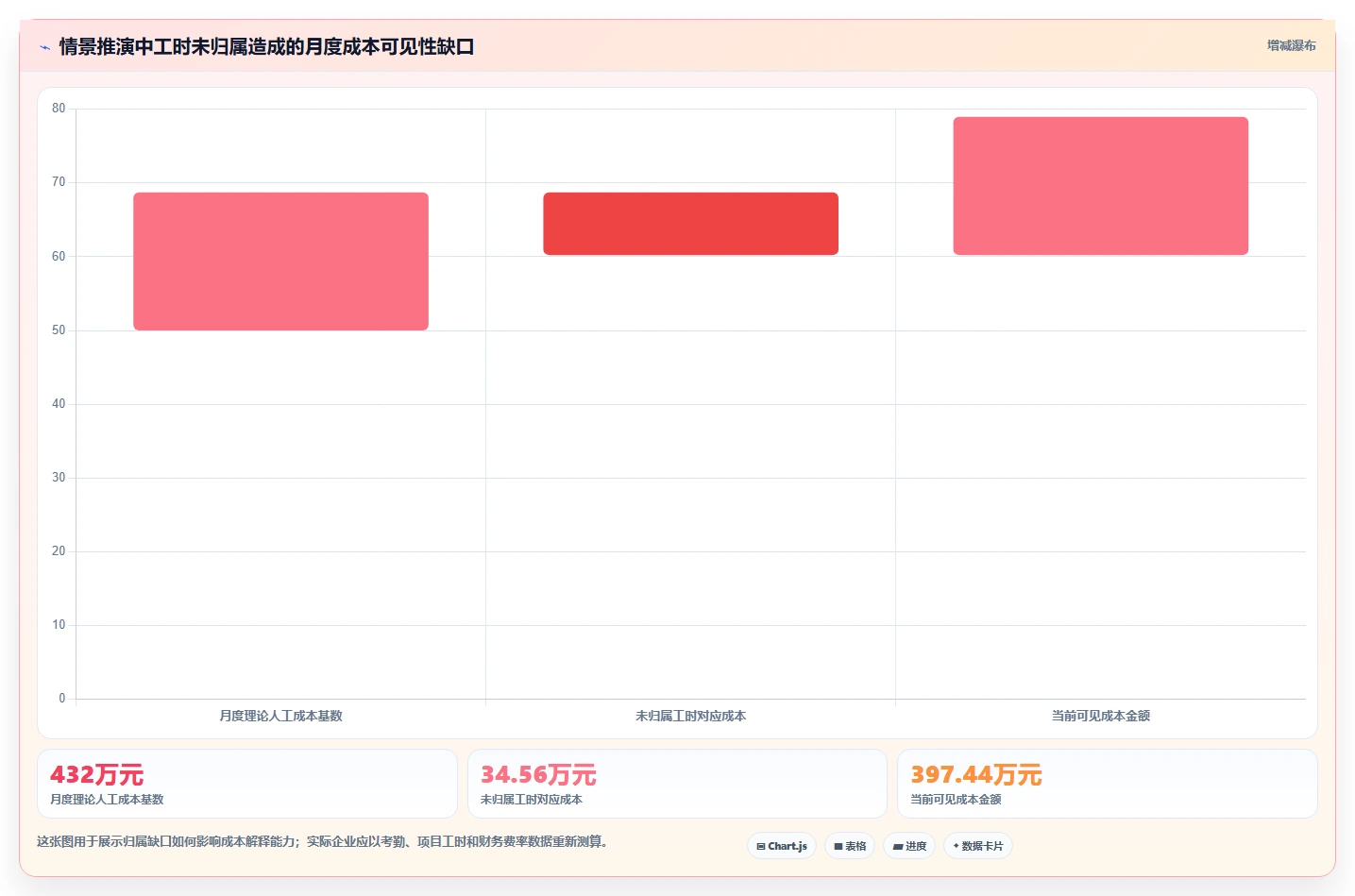Click the x-axis label 当前可见成本金额

click(1100, 716)
